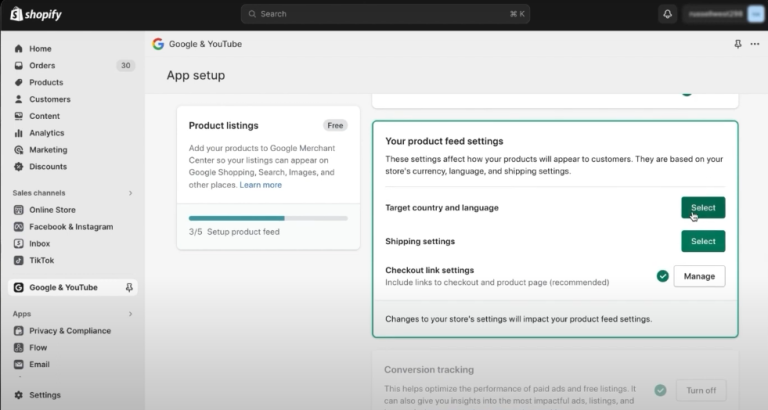Select target country and language
This screenshot has width=768, height=410.
point(703,208)
